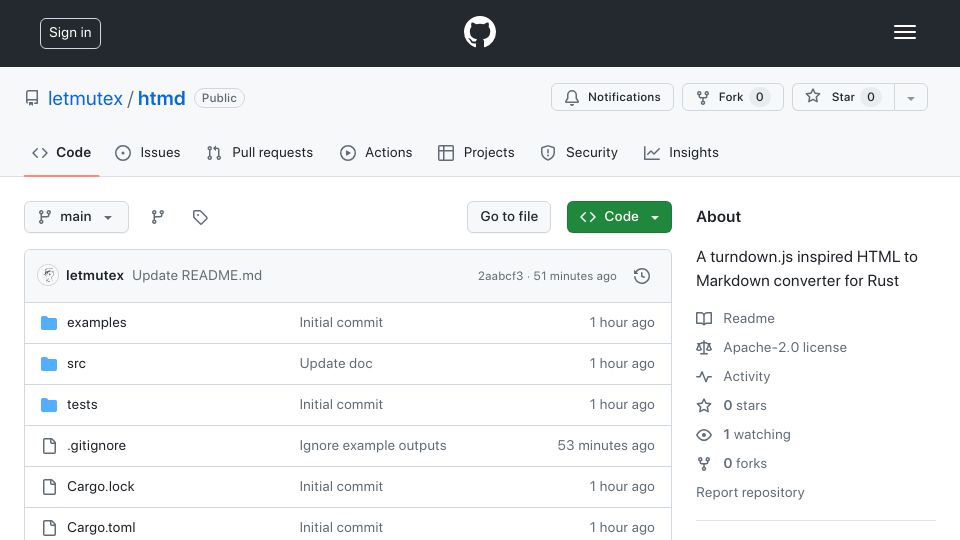Click the file icon next to .gitignore
Viewport: 960px width, 540px height.
(49, 446)
